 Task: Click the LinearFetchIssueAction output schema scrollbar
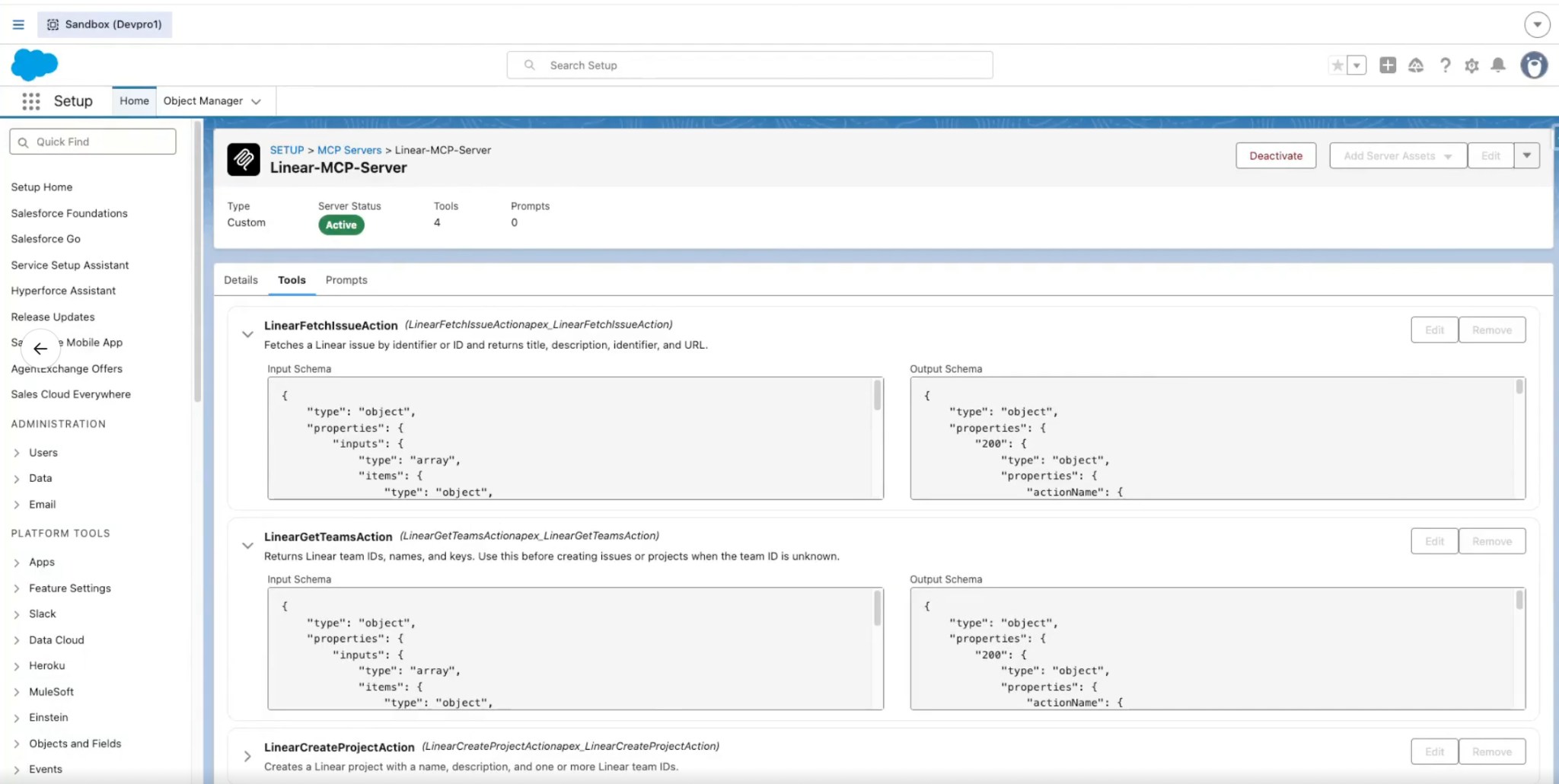click(1519, 387)
